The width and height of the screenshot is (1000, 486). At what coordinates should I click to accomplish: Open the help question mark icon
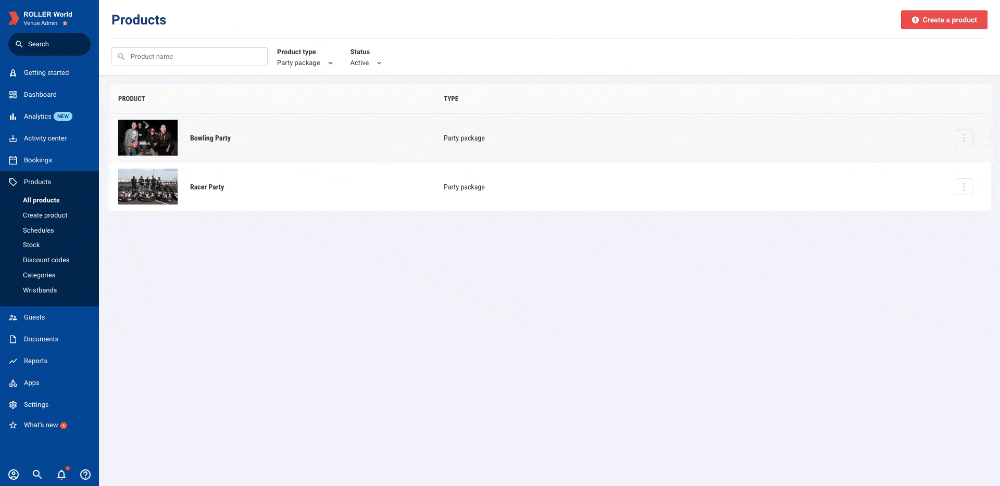(x=85, y=475)
